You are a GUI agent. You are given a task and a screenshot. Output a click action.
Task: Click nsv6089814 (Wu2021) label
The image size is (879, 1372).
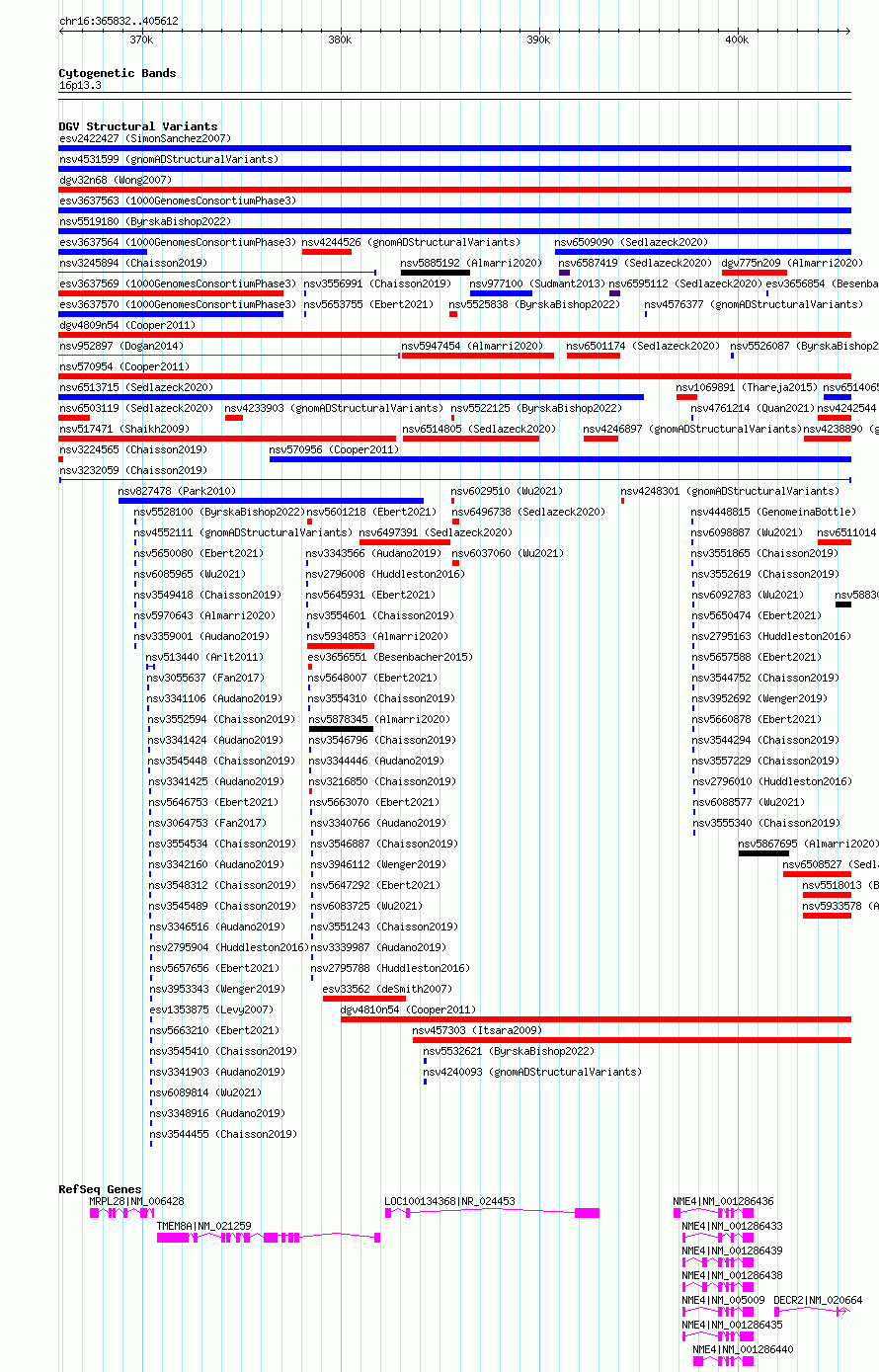click(x=205, y=1092)
